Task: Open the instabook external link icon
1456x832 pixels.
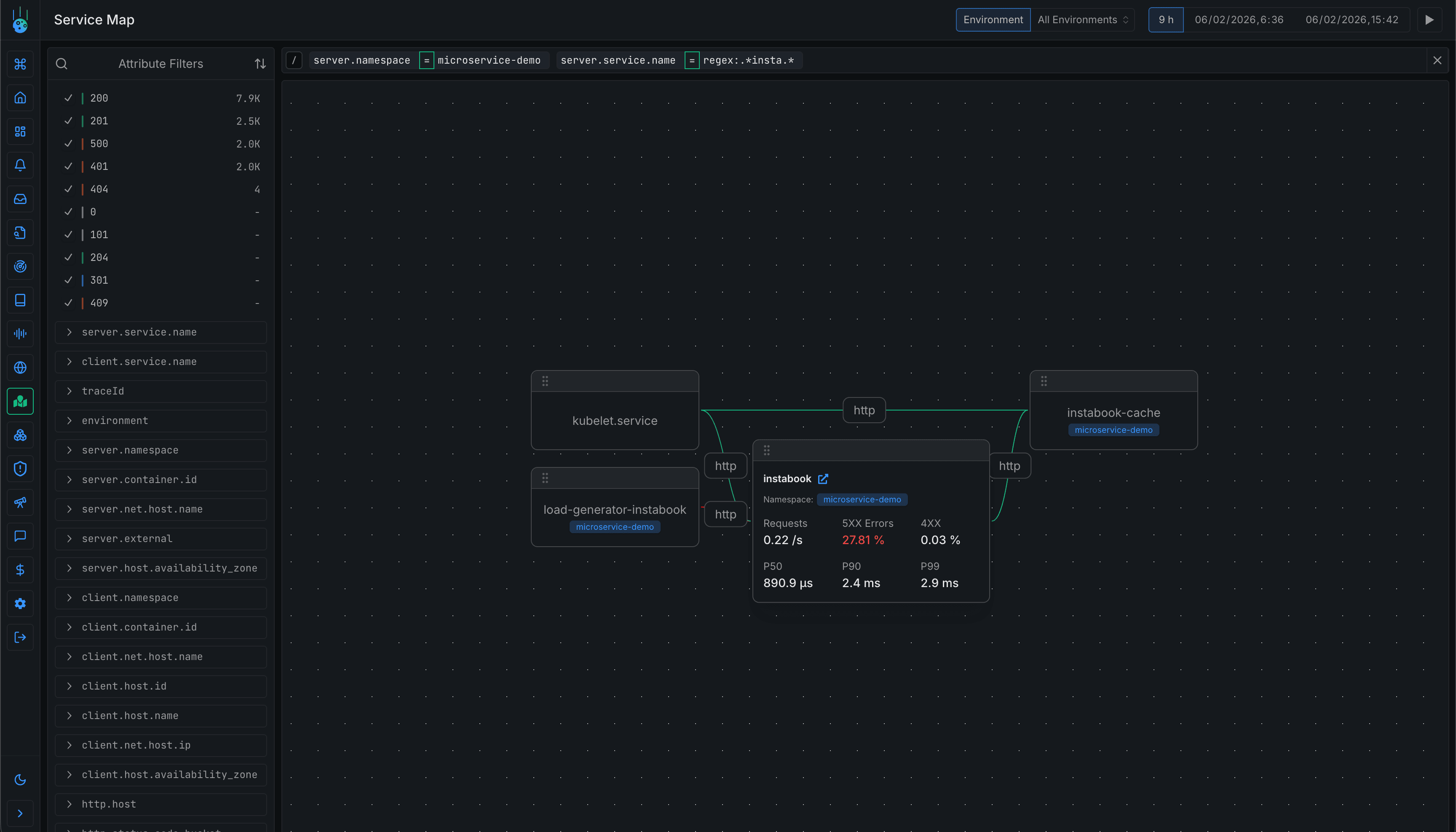Action: [x=824, y=479]
